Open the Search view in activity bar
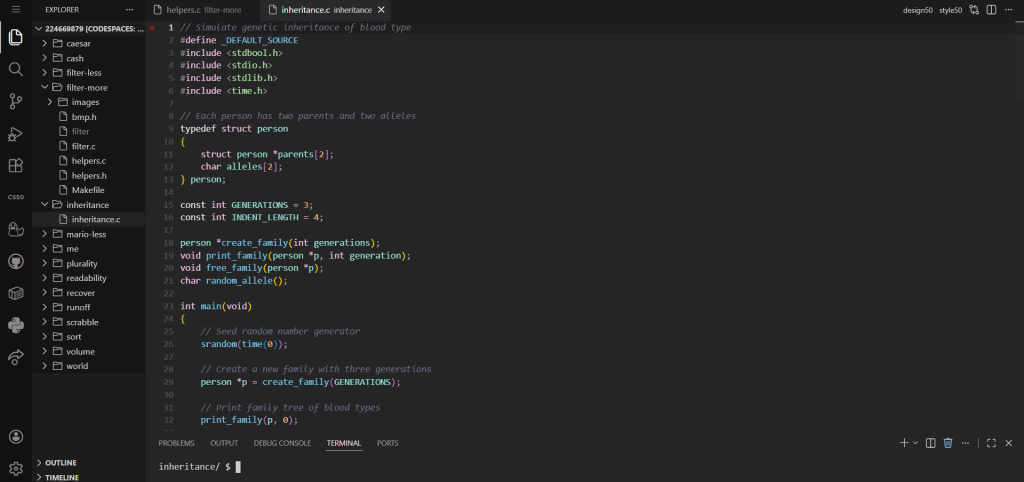The height and width of the screenshot is (482, 1024). [15, 69]
